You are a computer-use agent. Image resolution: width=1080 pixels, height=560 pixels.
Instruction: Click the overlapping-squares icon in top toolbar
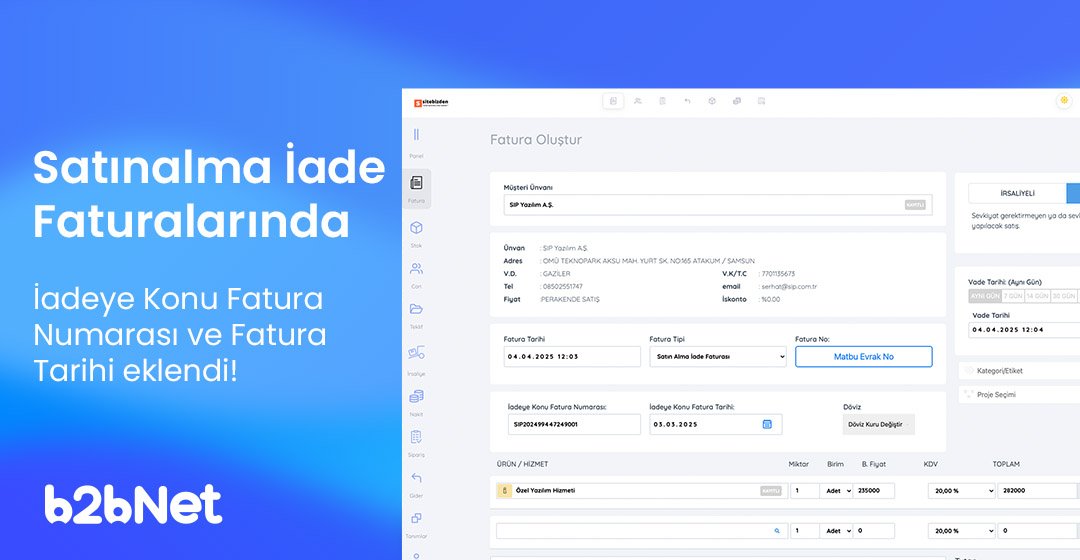tap(737, 101)
